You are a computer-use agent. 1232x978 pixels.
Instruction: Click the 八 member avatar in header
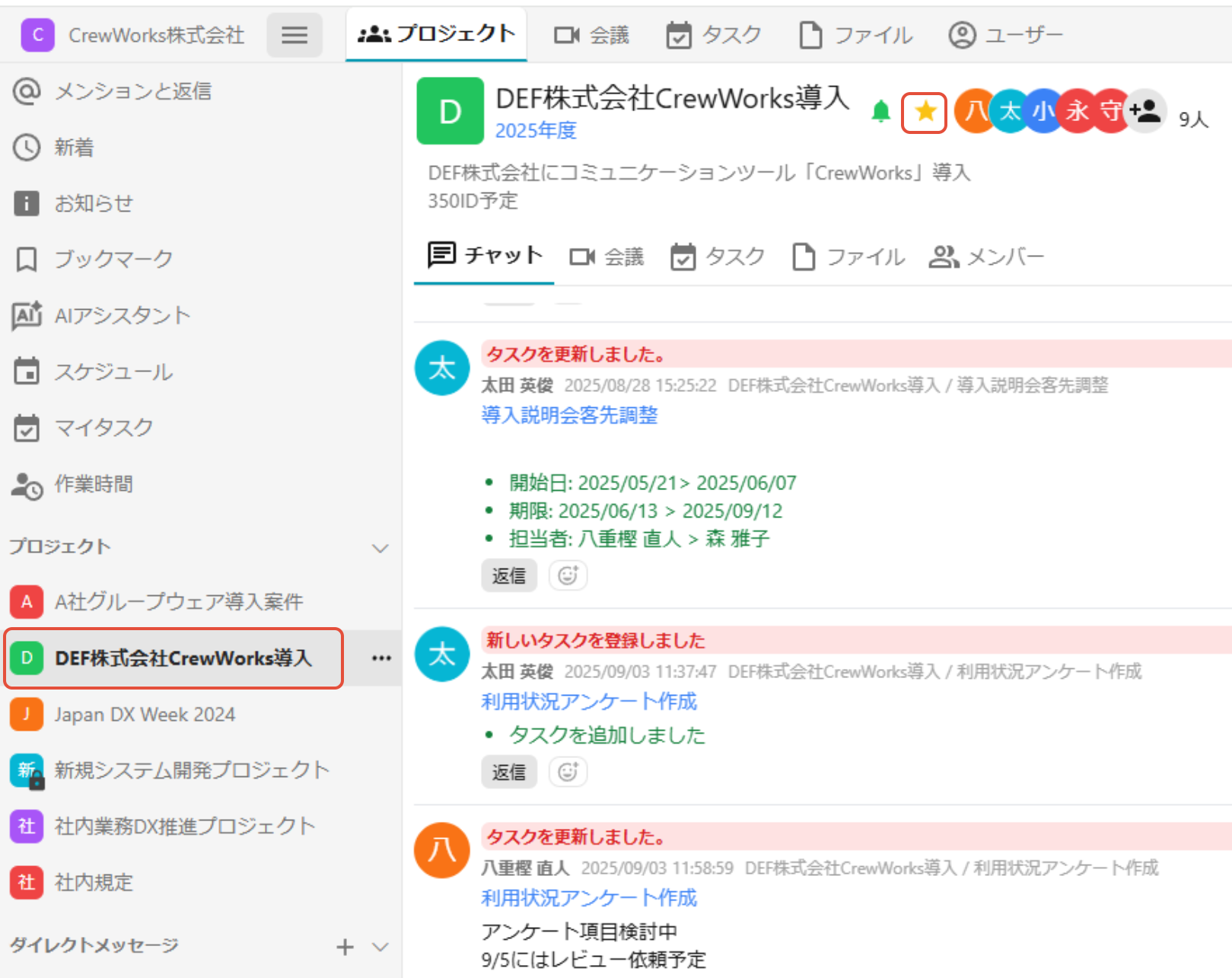click(x=974, y=111)
